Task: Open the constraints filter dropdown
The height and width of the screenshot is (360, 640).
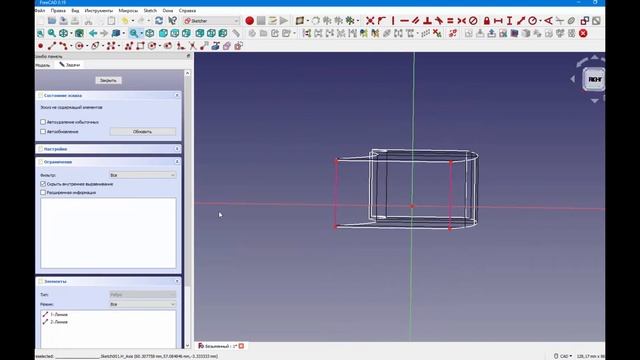Action: coord(142,175)
